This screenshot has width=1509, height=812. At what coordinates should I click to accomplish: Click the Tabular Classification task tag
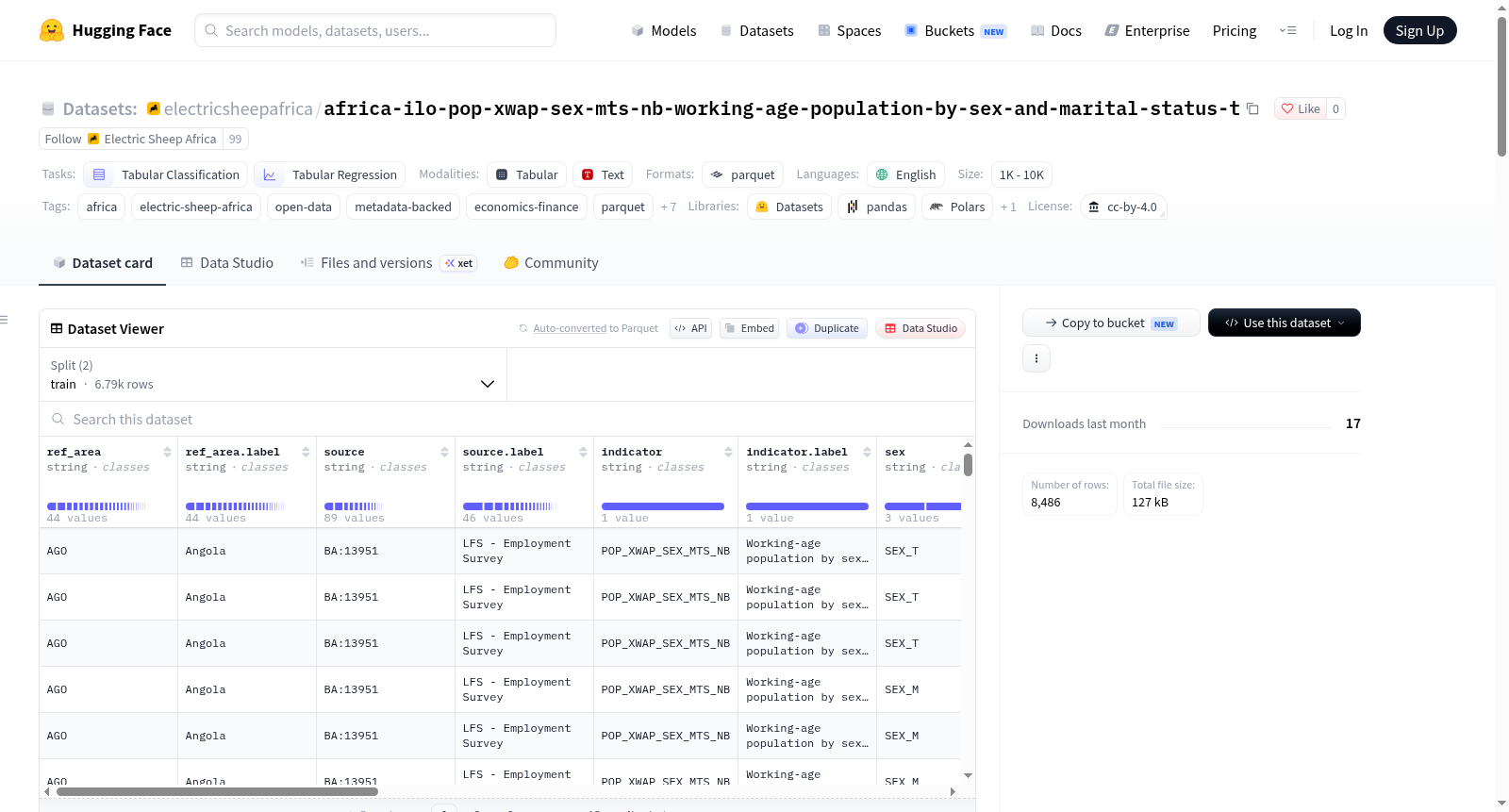pyautogui.click(x=166, y=174)
